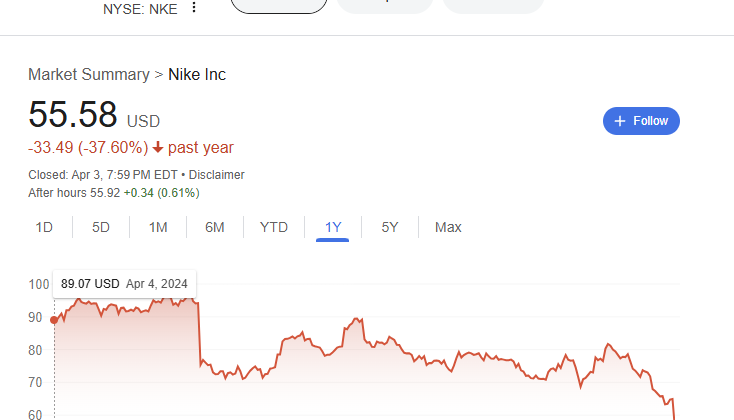The height and width of the screenshot is (420, 734).
Task: Open the three-dot menu beside NYSE: NKE
Action: point(194,7)
